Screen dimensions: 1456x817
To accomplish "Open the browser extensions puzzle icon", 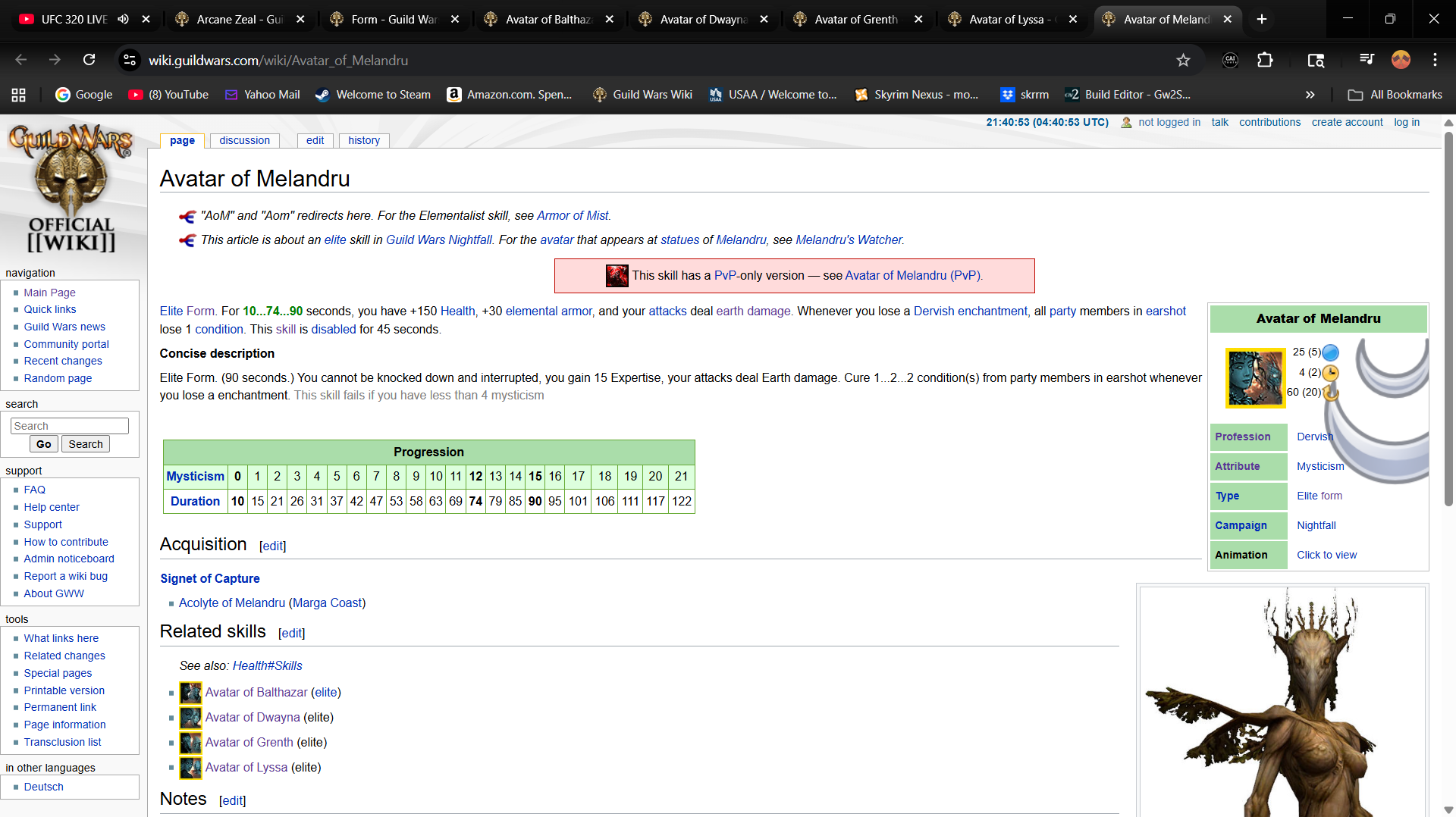I will click(1265, 60).
